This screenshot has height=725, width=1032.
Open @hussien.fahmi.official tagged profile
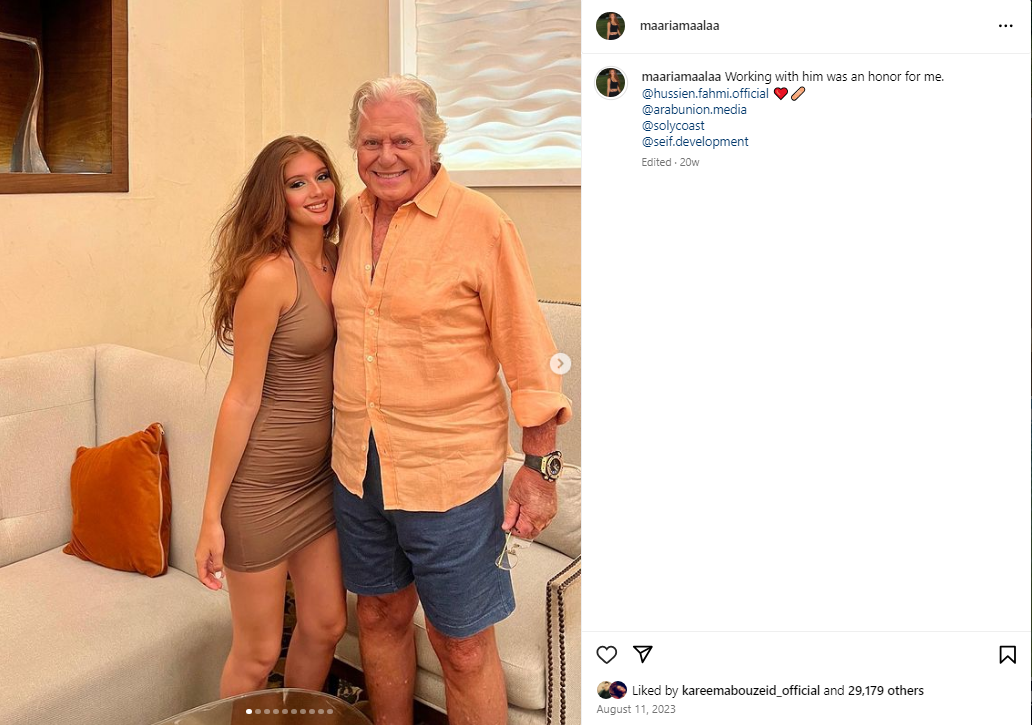(x=705, y=93)
